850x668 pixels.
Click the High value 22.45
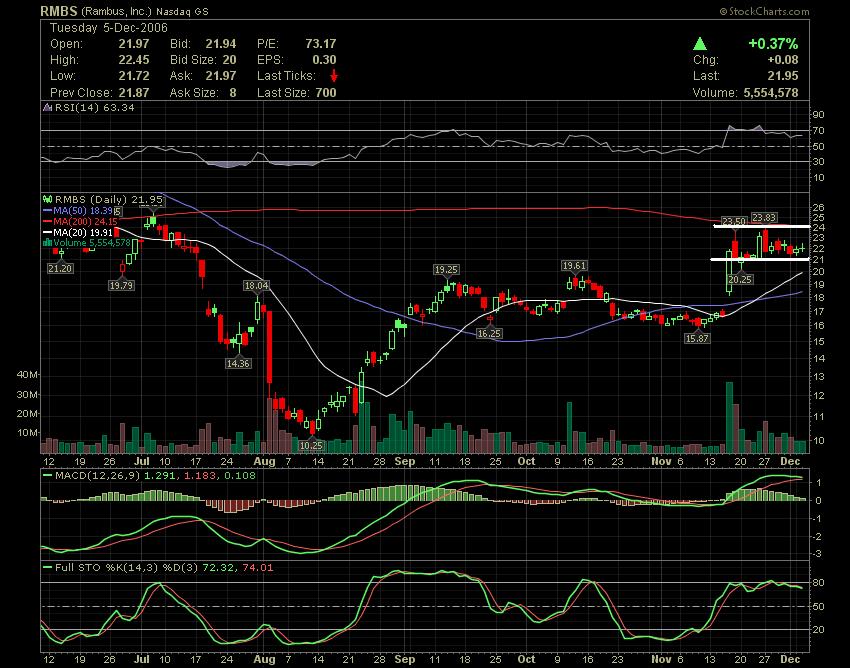(134, 60)
